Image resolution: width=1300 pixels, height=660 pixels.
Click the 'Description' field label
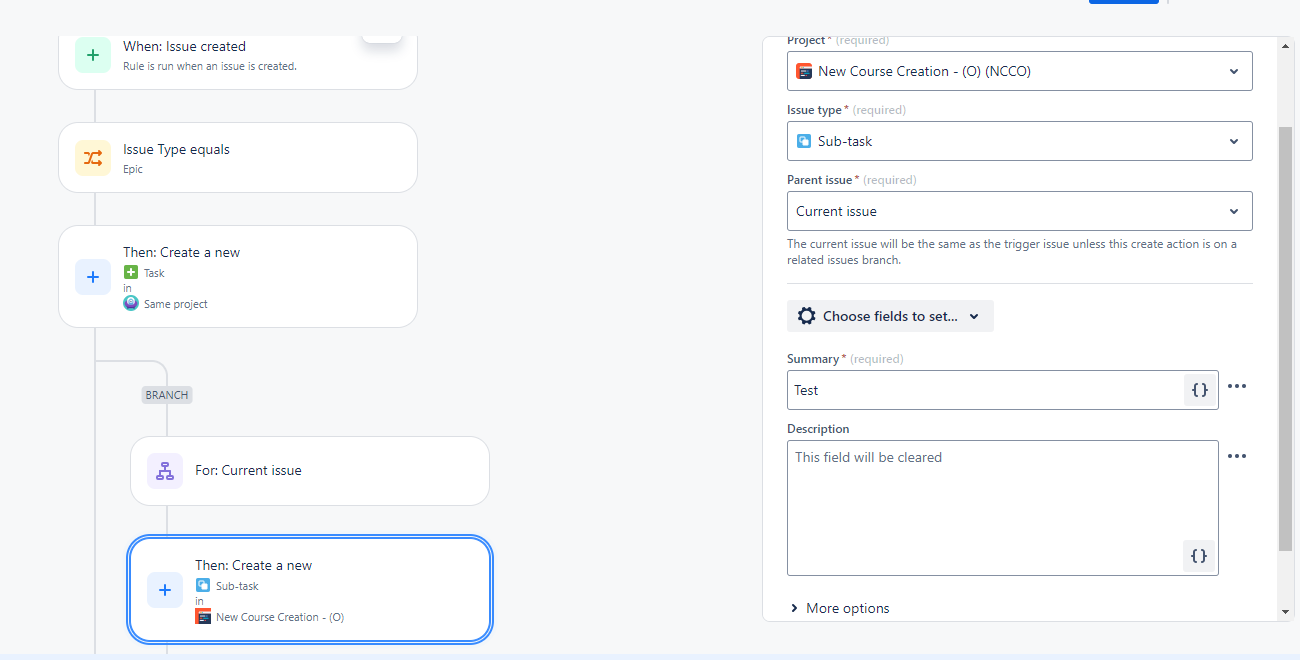tap(818, 429)
